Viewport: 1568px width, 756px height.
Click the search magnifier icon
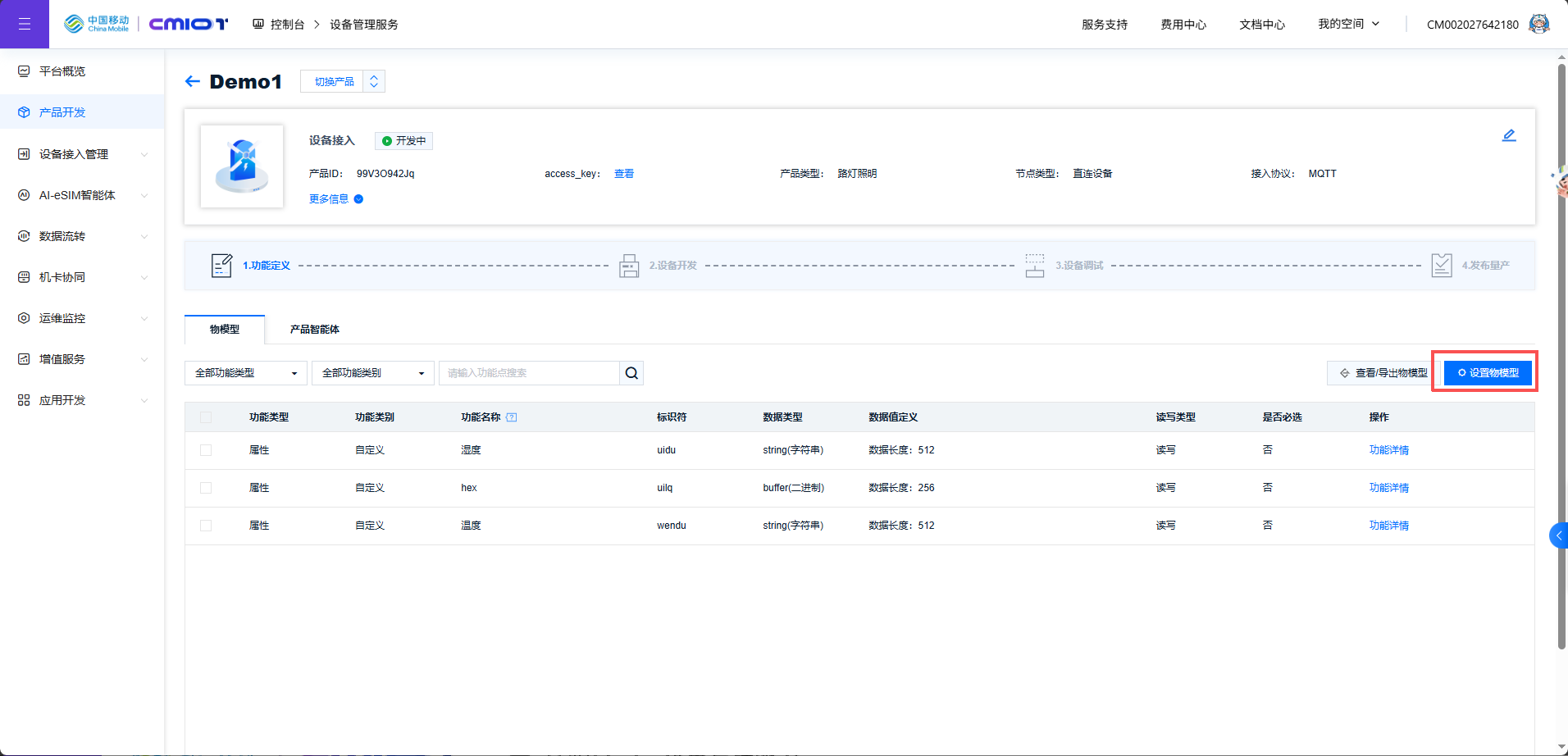(631, 373)
